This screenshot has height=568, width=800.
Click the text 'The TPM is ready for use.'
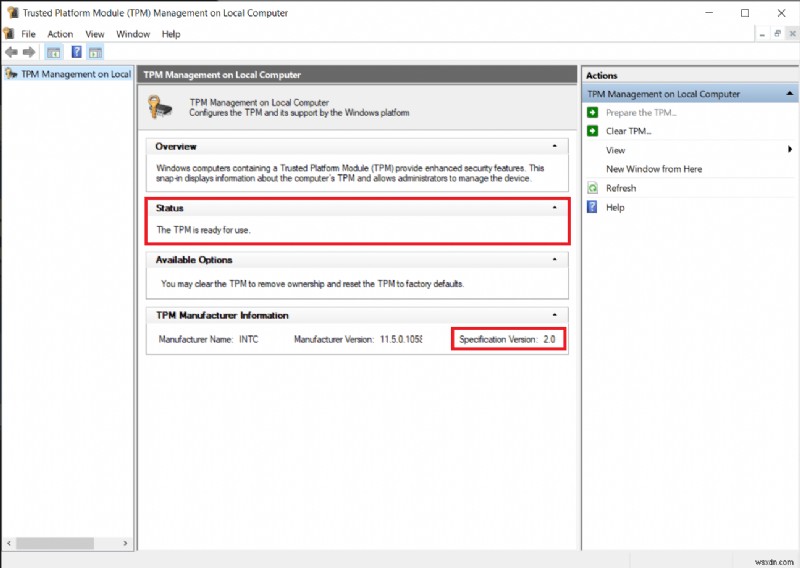(x=203, y=230)
